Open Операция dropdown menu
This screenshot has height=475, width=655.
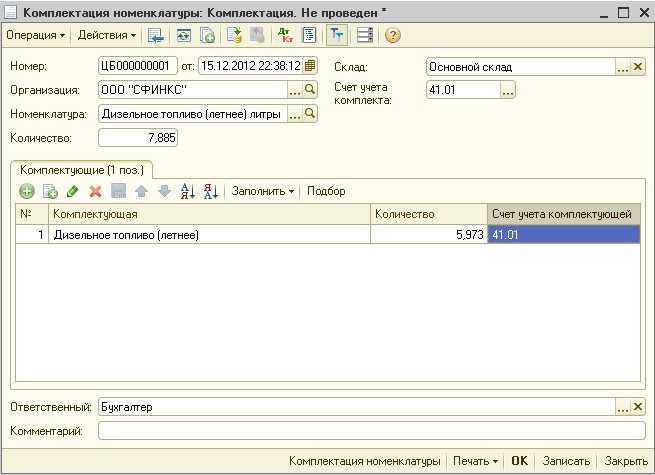36,36
